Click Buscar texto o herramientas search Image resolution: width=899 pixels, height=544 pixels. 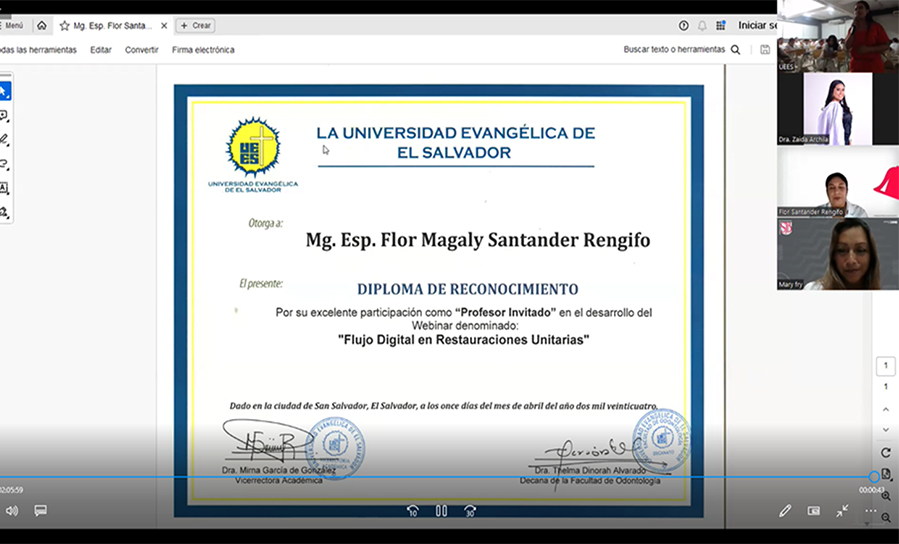click(x=674, y=49)
